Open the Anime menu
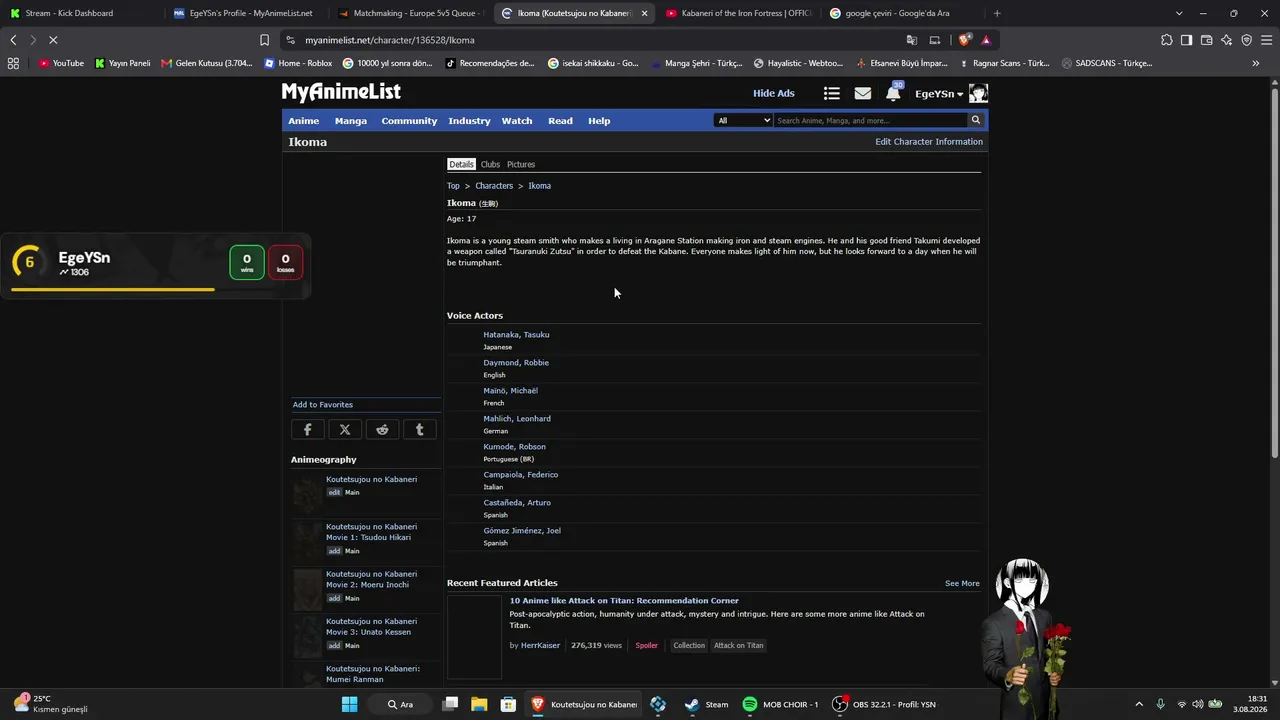 304,121
